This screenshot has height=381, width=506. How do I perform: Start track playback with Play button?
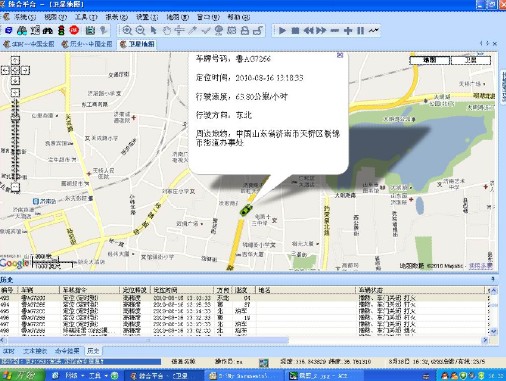(282, 31)
